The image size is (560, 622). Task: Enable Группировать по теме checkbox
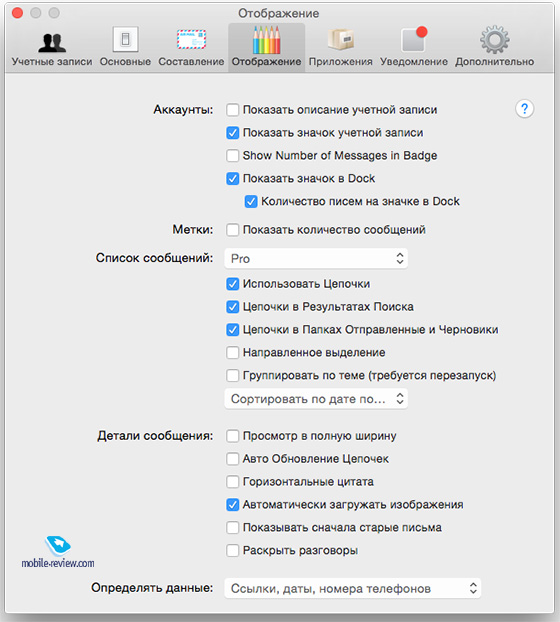232,375
